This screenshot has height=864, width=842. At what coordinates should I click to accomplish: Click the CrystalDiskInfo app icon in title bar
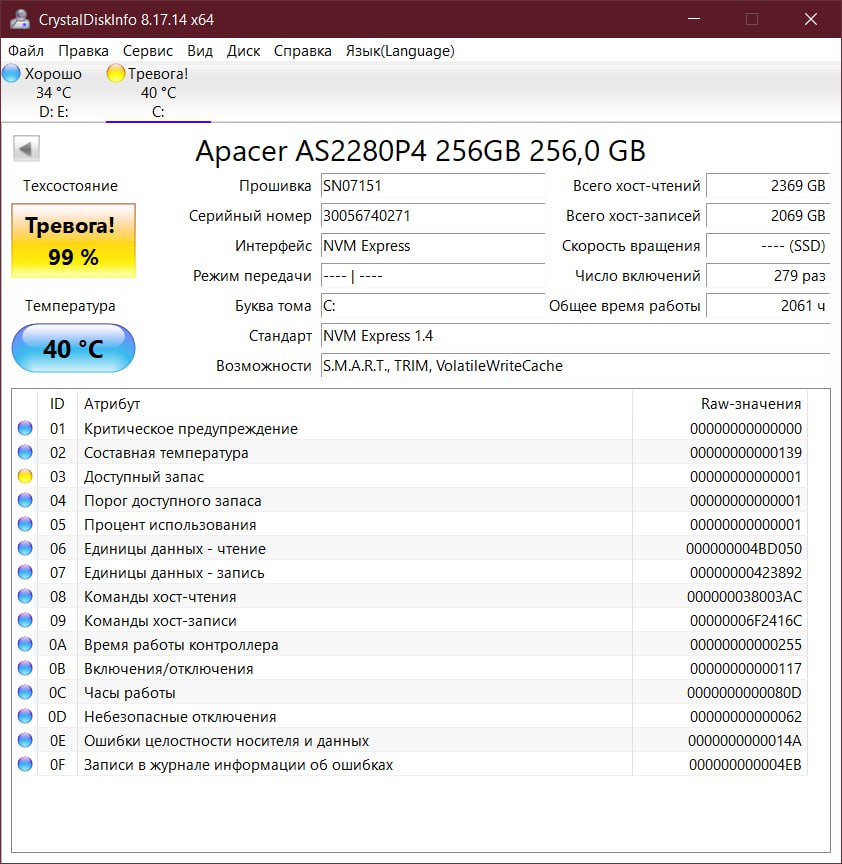[x=20, y=19]
